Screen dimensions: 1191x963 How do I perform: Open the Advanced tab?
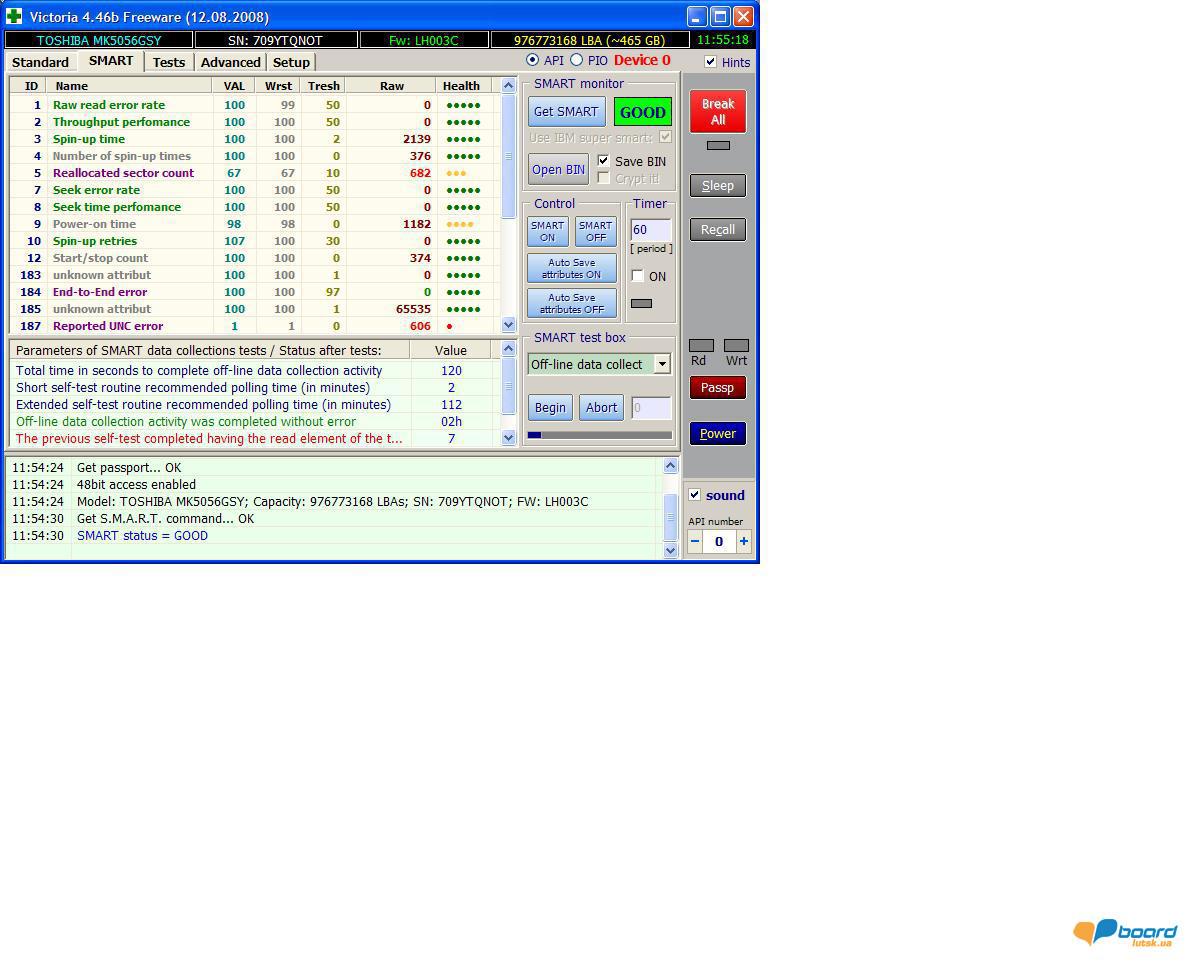230,62
